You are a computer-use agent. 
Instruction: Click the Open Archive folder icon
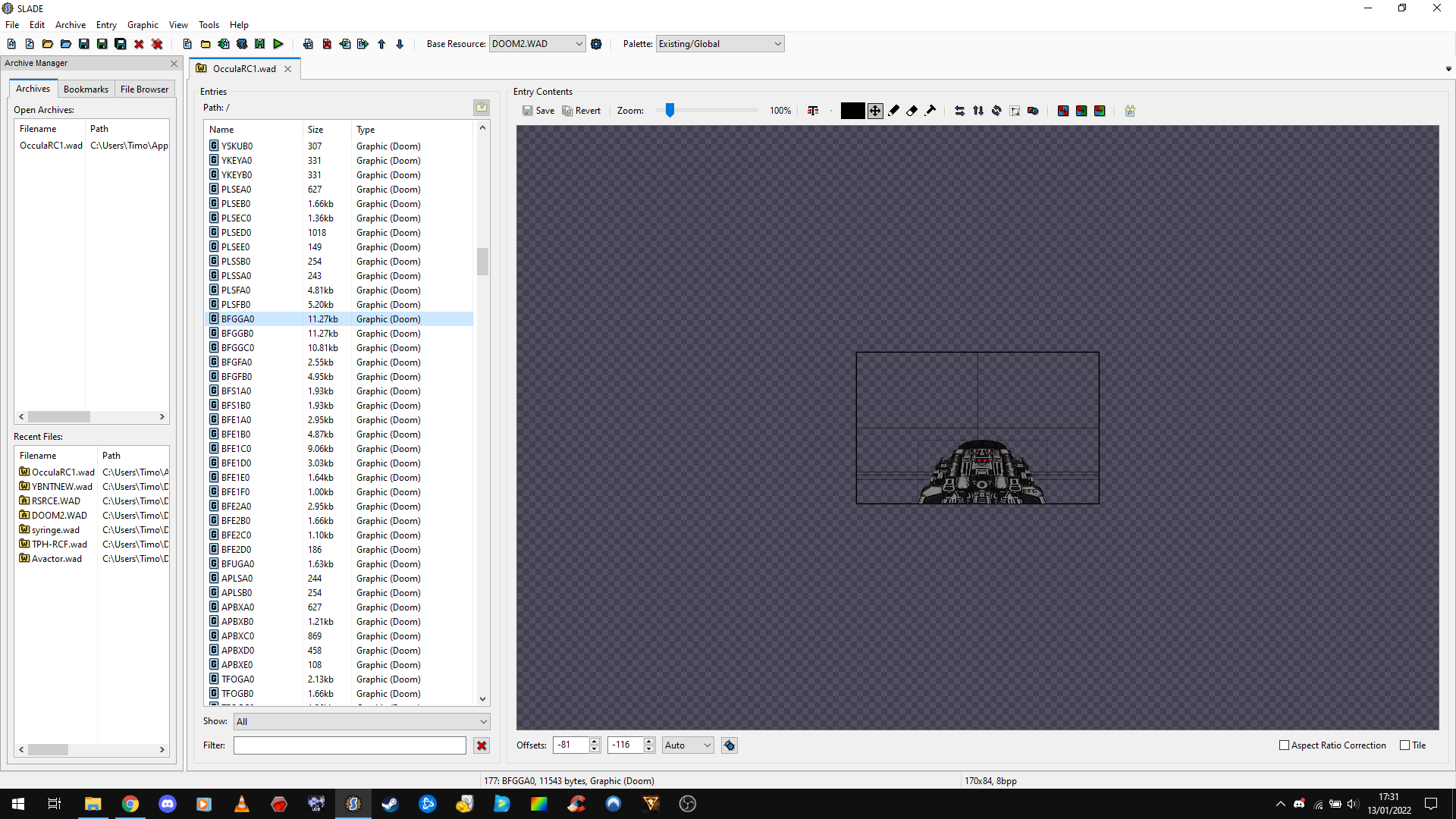[x=48, y=44]
